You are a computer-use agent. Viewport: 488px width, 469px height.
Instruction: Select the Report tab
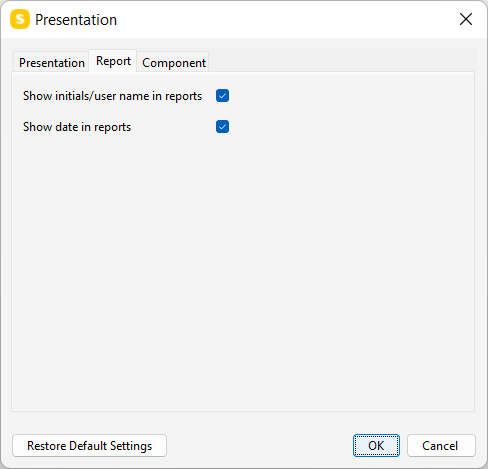[x=113, y=61]
